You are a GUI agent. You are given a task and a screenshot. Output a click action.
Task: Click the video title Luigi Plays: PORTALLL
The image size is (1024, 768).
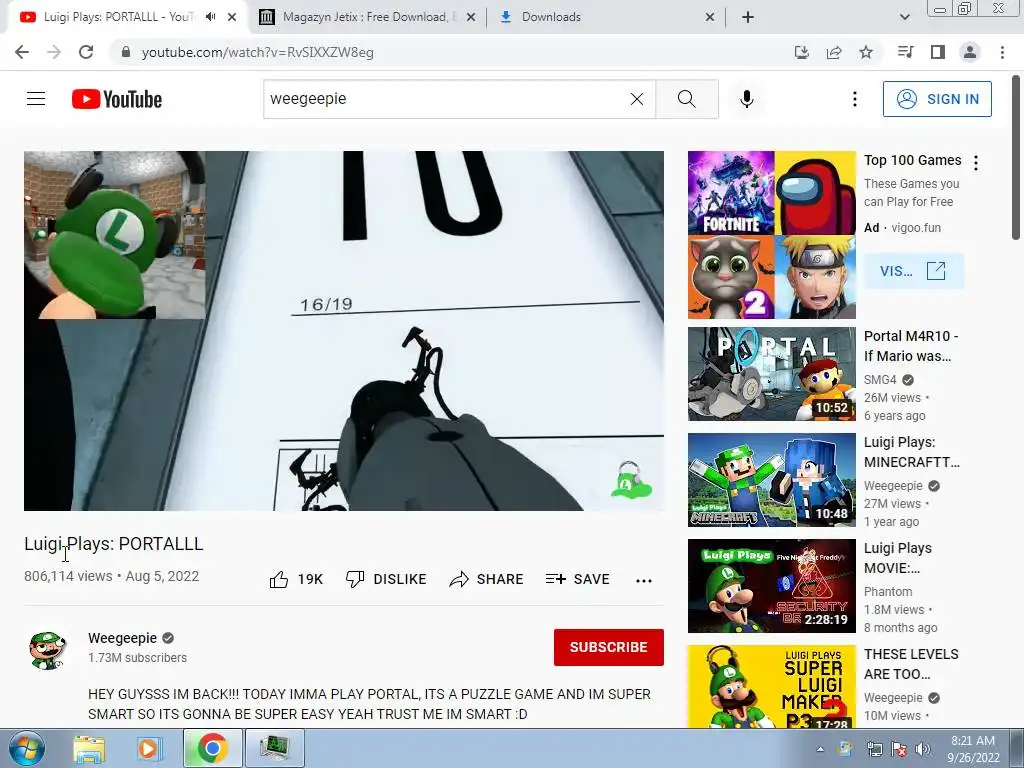pyautogui.click(x=114, y=544)
